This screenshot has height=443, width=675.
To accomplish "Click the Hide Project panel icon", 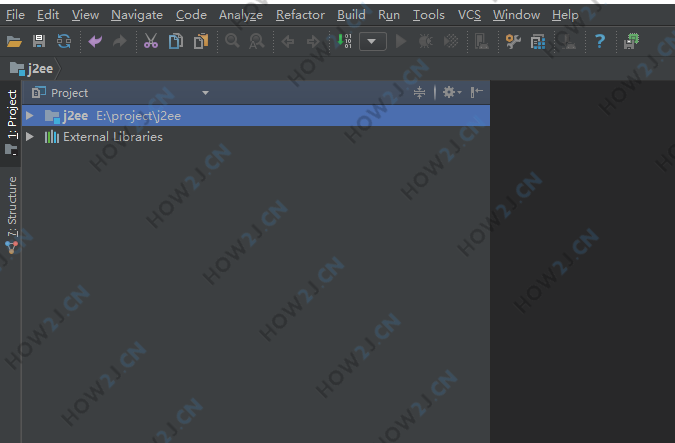I will point(476,92).
